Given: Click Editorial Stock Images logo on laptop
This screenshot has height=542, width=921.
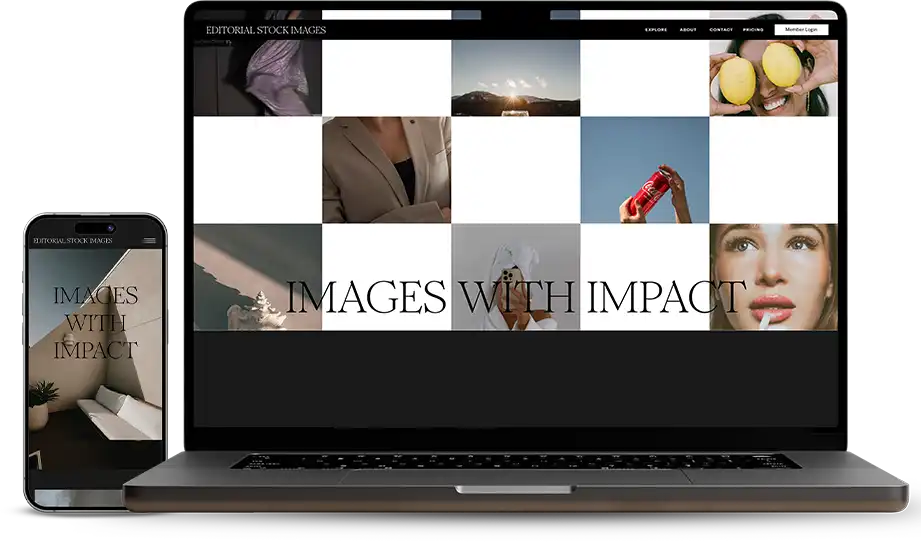Looking at the screenshot, I should [x=265, y=30].
